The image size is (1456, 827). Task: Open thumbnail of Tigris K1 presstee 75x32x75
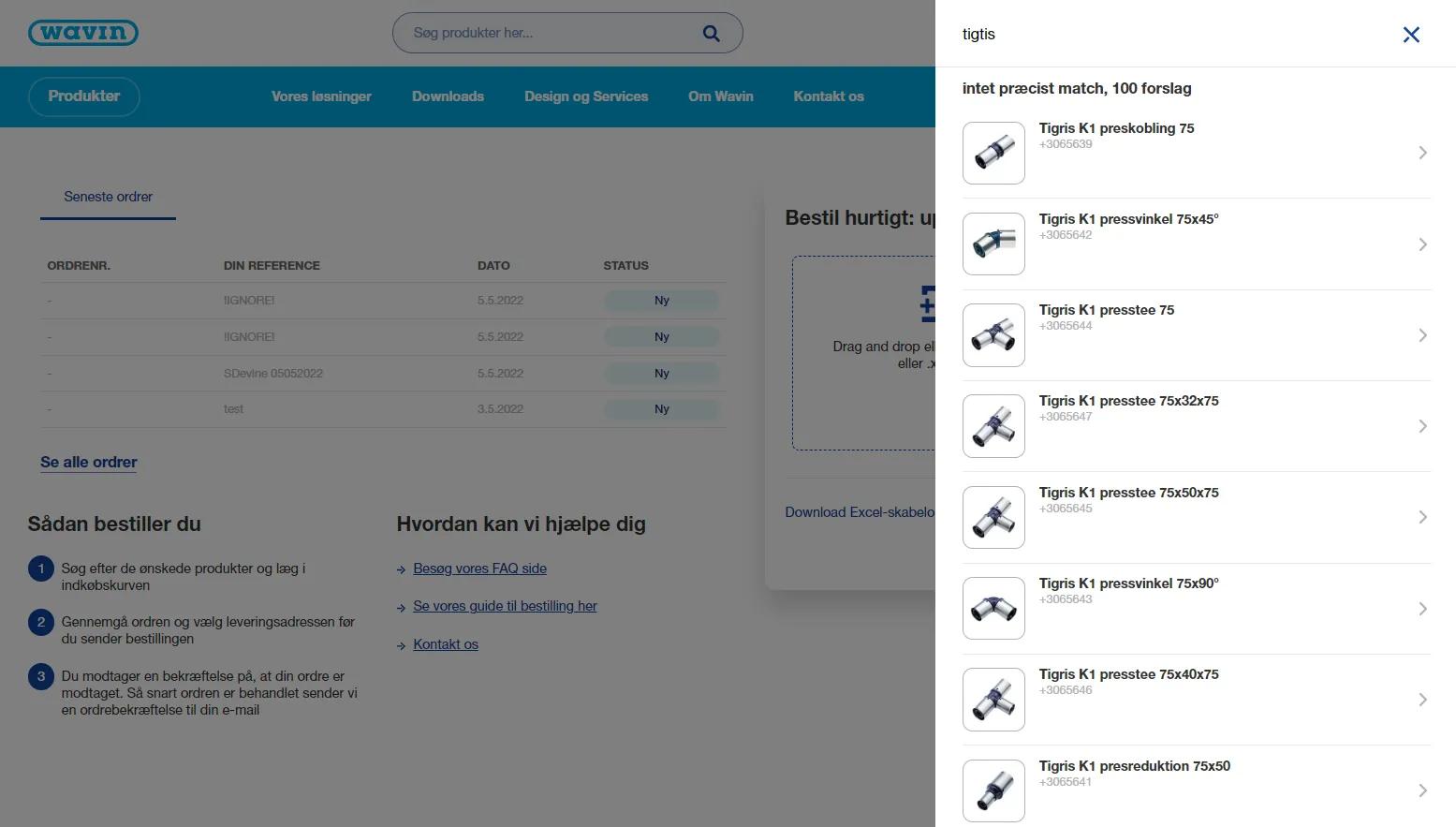[993, 425]
